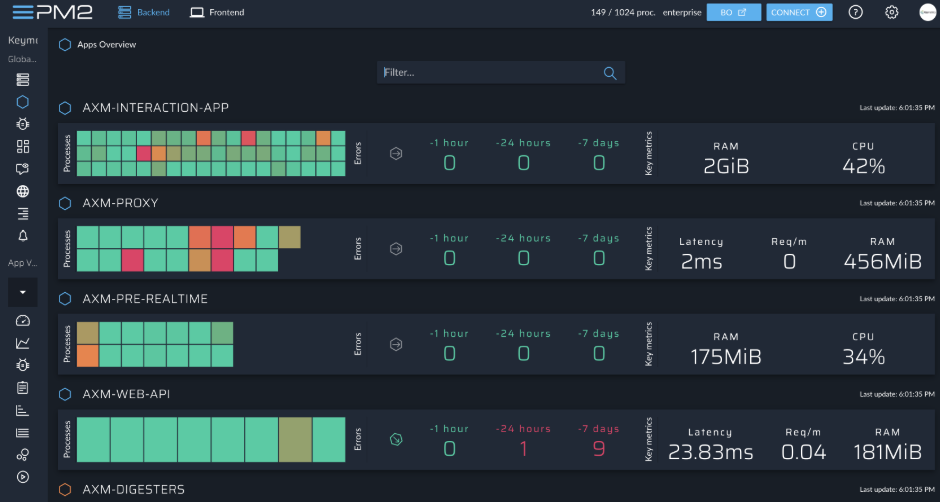940x502 pixels.
Task: Click the orange hexagon beside AXM-DIGESTERS
Action: pos(65,489)
